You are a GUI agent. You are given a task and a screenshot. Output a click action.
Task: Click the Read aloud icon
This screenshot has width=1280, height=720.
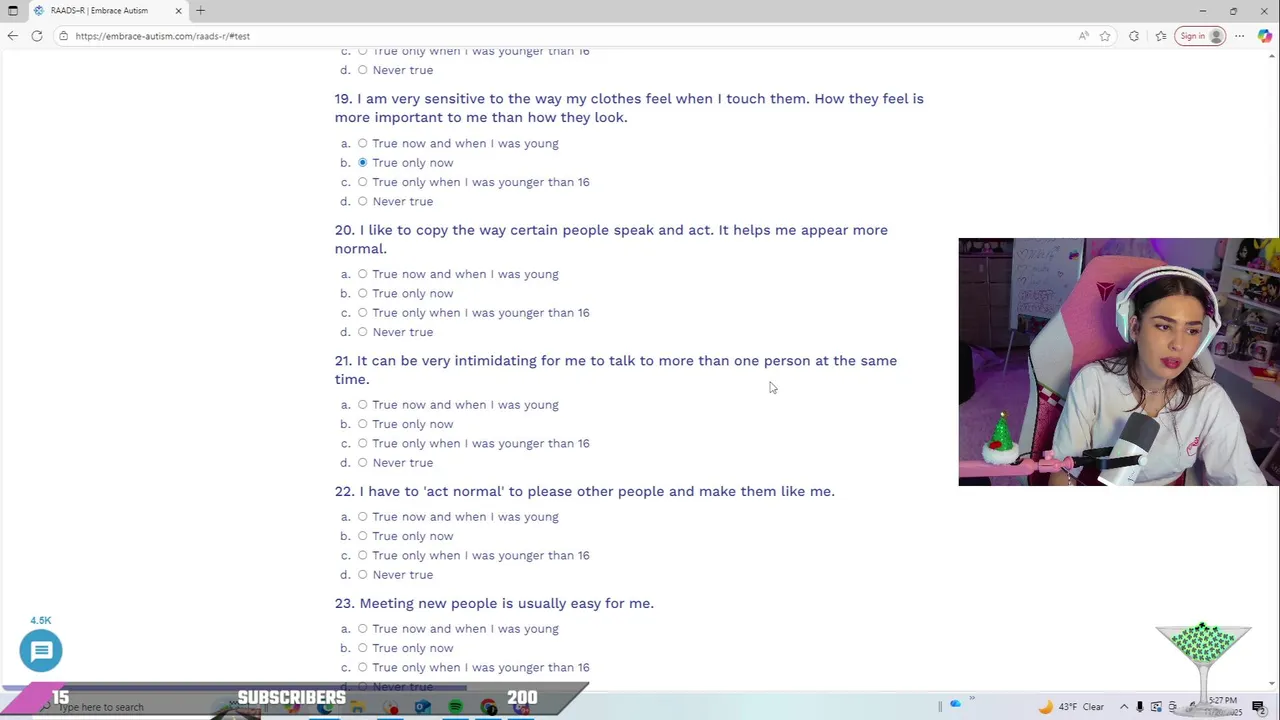click(1083, 36)
